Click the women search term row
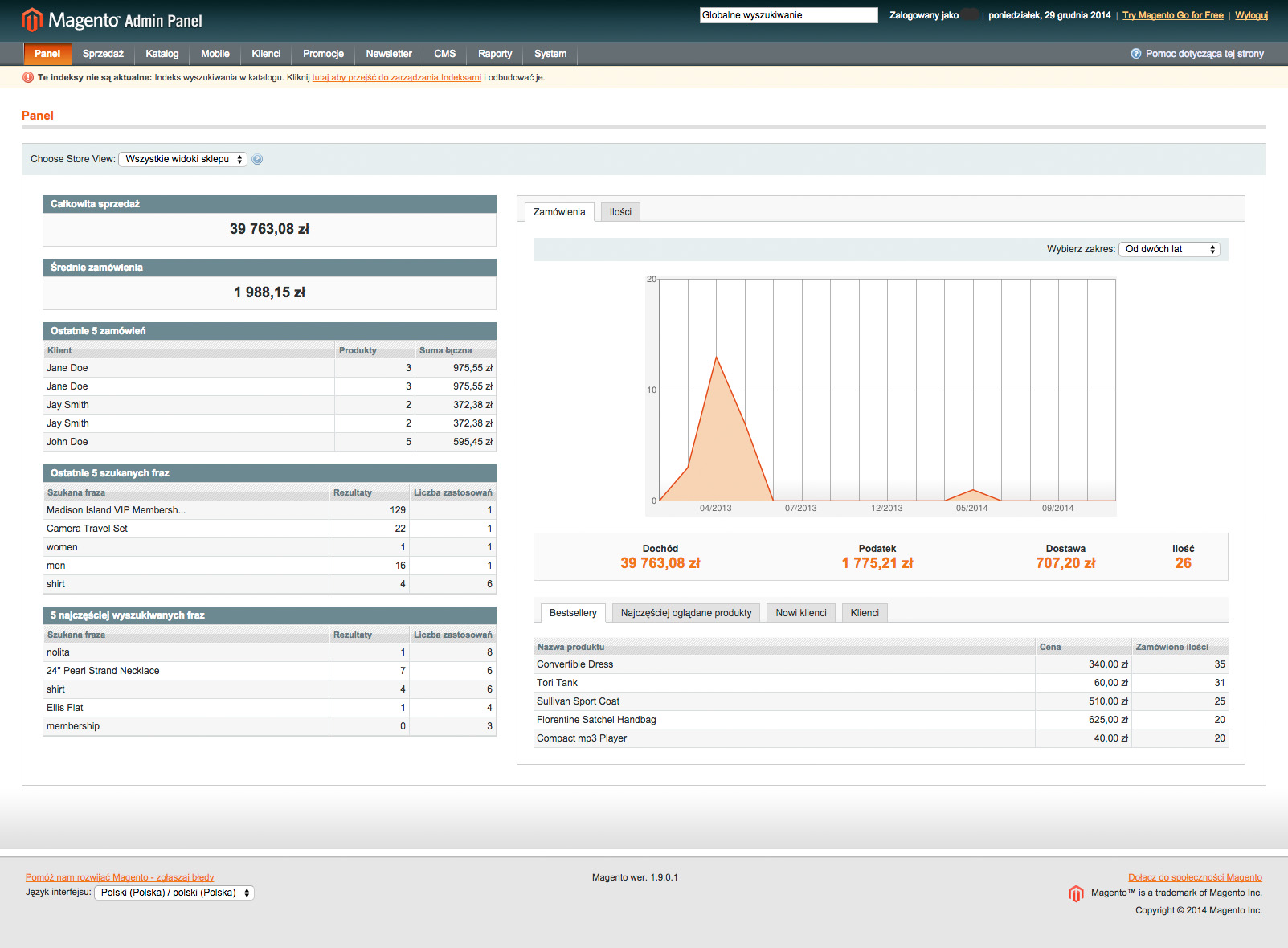This screenshot has height=948, width=1288. click(269, 547)
